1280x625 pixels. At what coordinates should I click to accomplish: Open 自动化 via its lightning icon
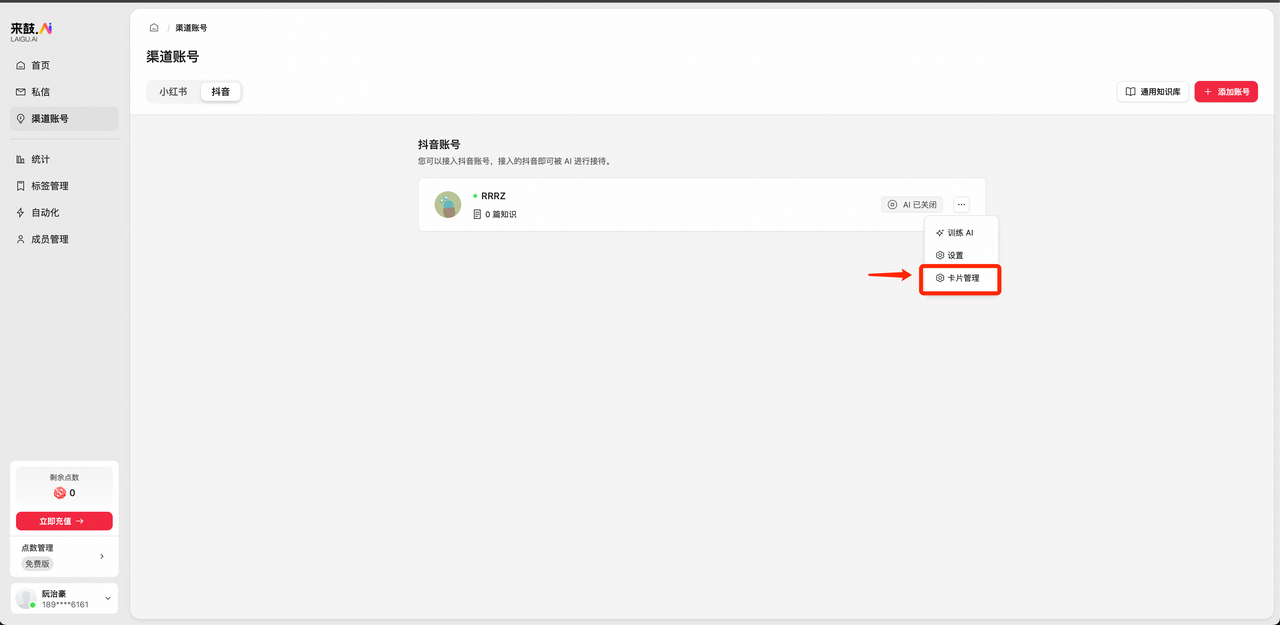[22, 212]
